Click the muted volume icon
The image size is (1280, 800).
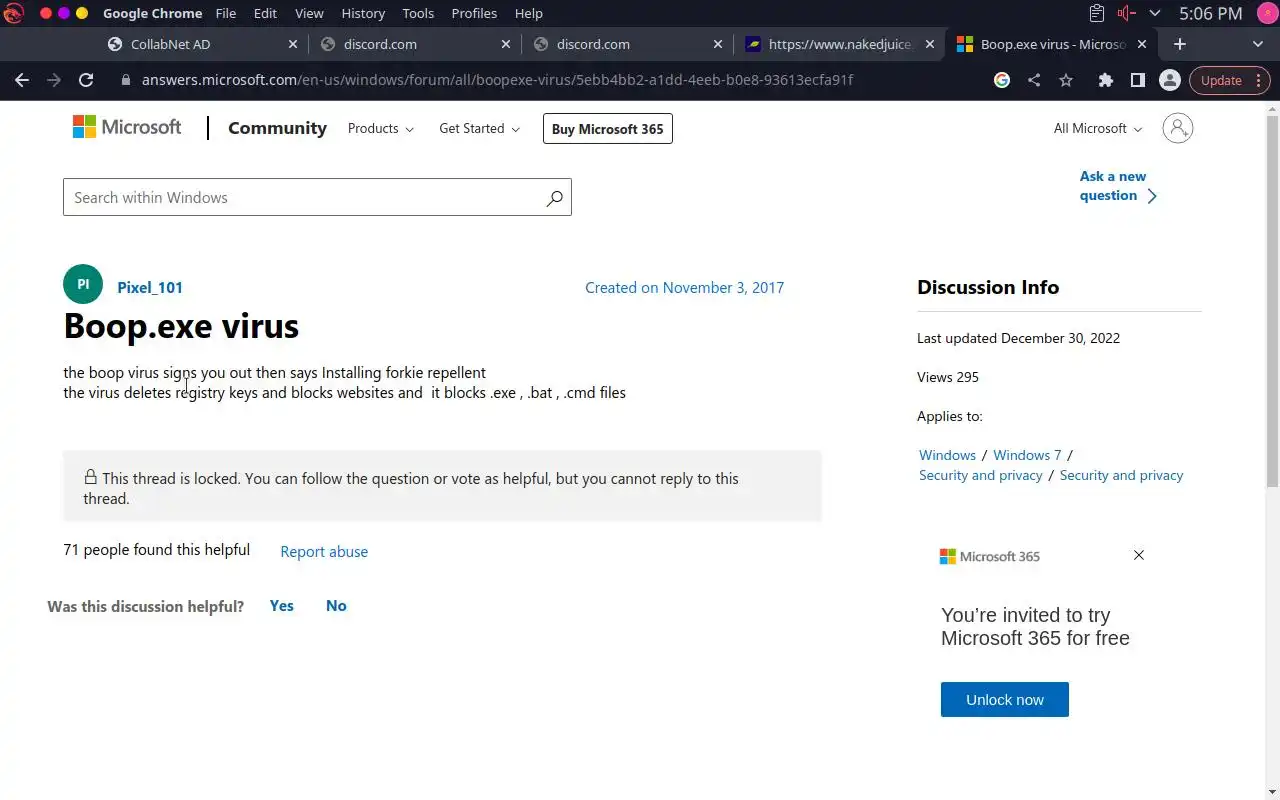tap(1126, 13)
